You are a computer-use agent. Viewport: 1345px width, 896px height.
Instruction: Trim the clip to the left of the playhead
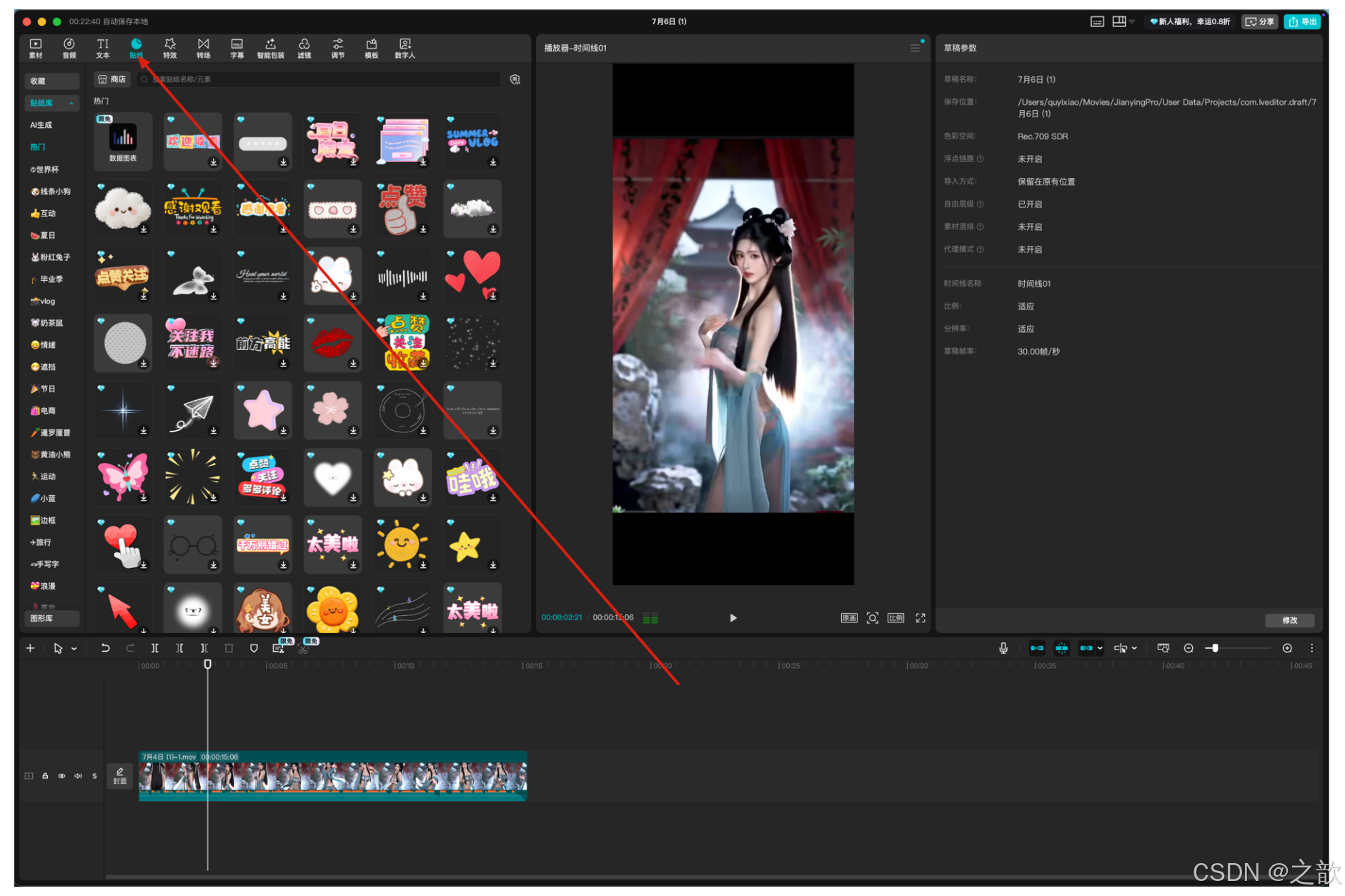(x=179, y=648)
